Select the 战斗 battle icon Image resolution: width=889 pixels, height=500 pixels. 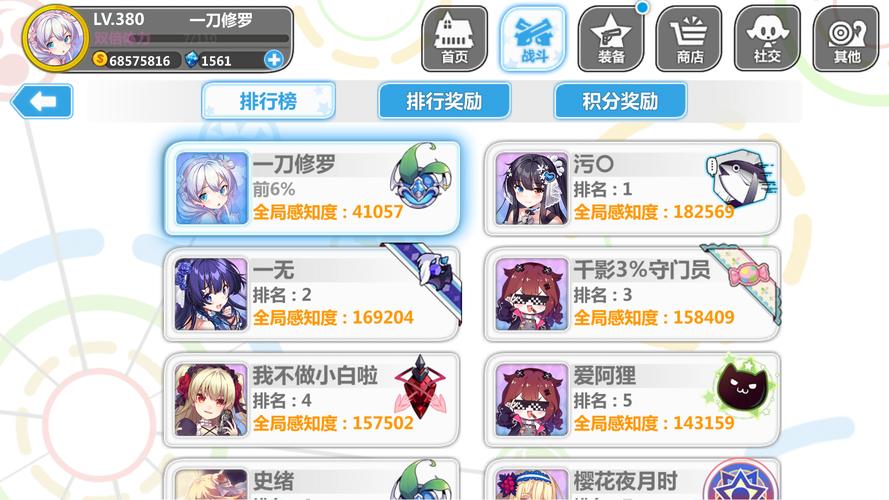click(x=532, y=39)
